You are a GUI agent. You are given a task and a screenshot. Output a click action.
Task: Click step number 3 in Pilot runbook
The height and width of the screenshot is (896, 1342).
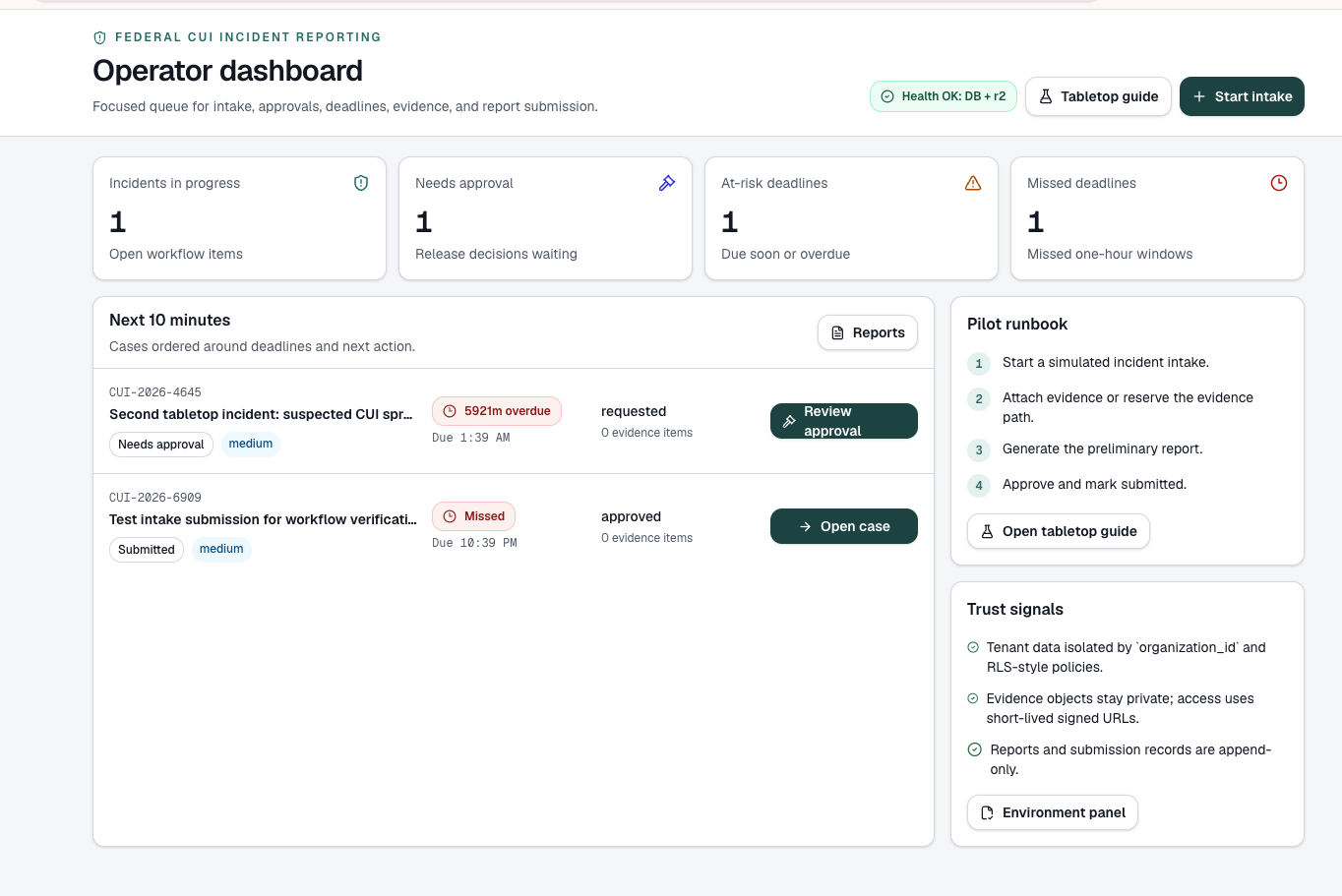(979, 450)
